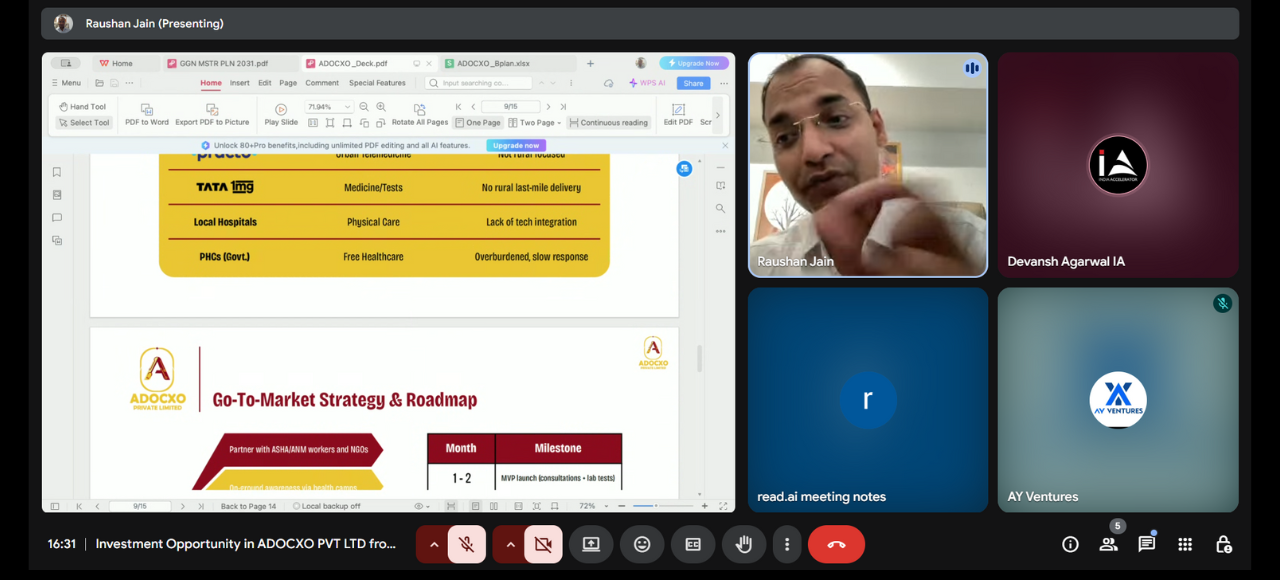Image resolution: width=1280 pixels, height=580 pixels.
Task: Unmute the microphone
Action: (466, 544)
